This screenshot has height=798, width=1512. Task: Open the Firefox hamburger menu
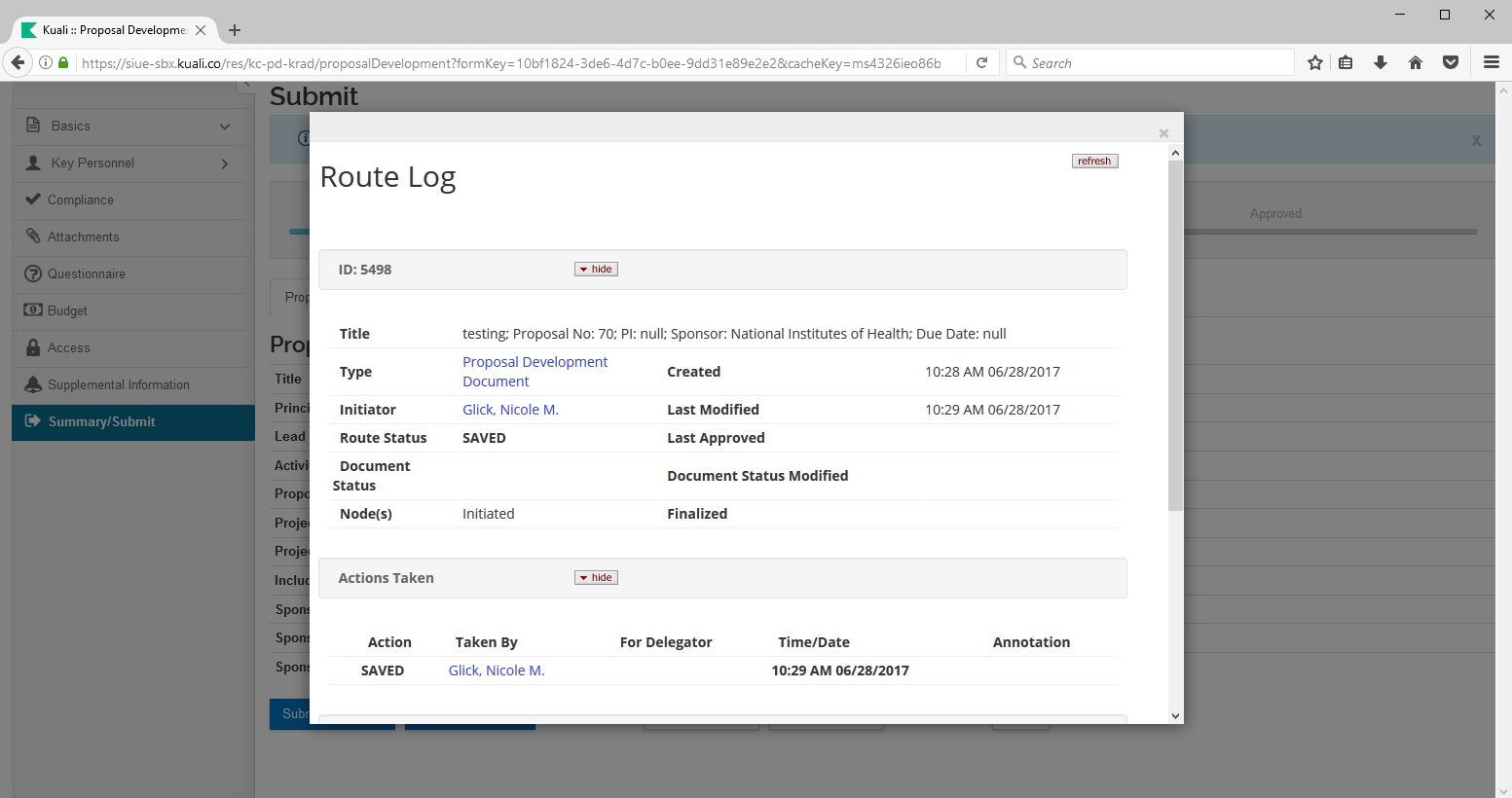(x=1491, y=63)
